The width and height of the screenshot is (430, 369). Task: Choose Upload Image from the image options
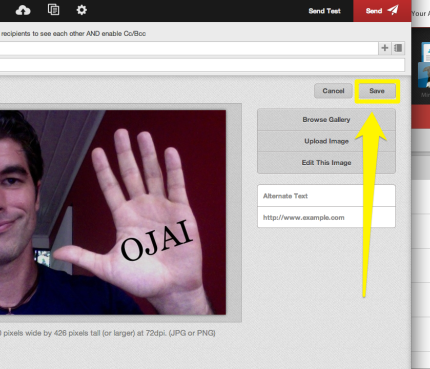326,141
